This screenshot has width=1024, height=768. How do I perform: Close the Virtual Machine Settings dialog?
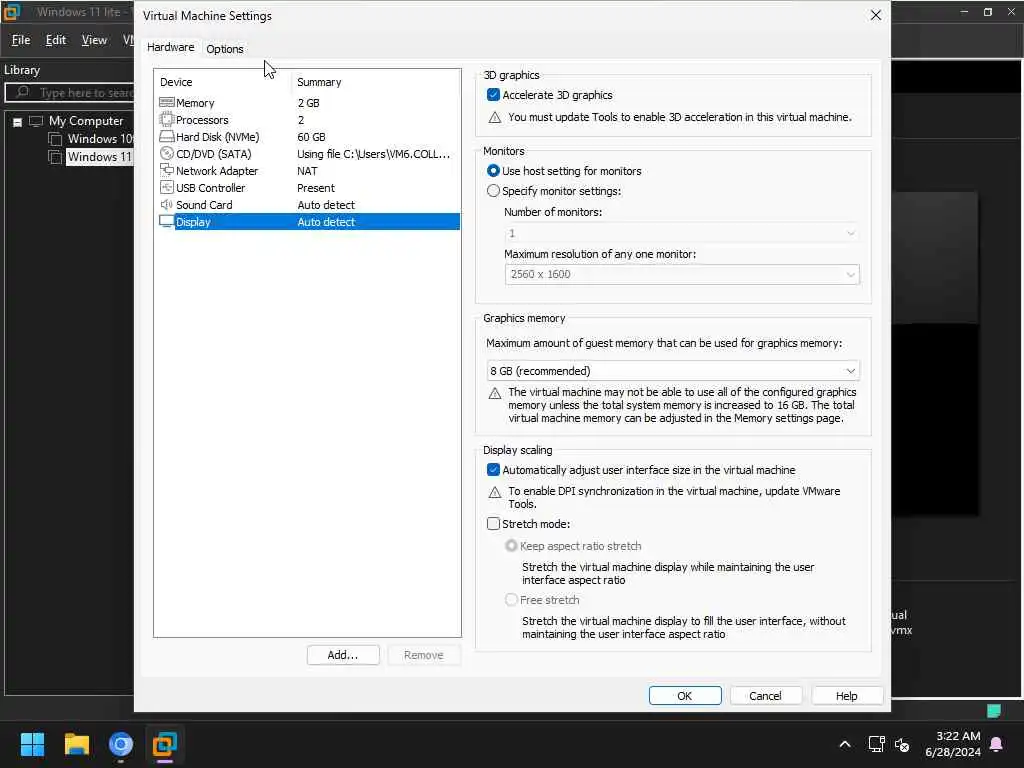point(876,15)
